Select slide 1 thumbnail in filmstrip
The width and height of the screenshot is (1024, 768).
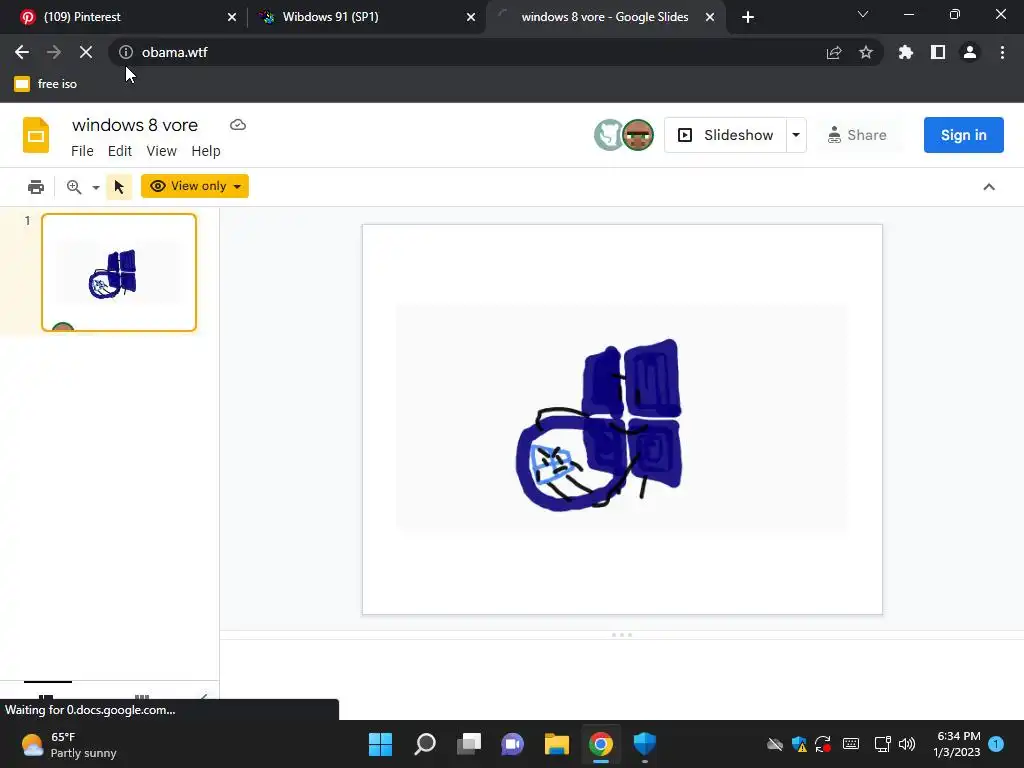click(119, 272)
